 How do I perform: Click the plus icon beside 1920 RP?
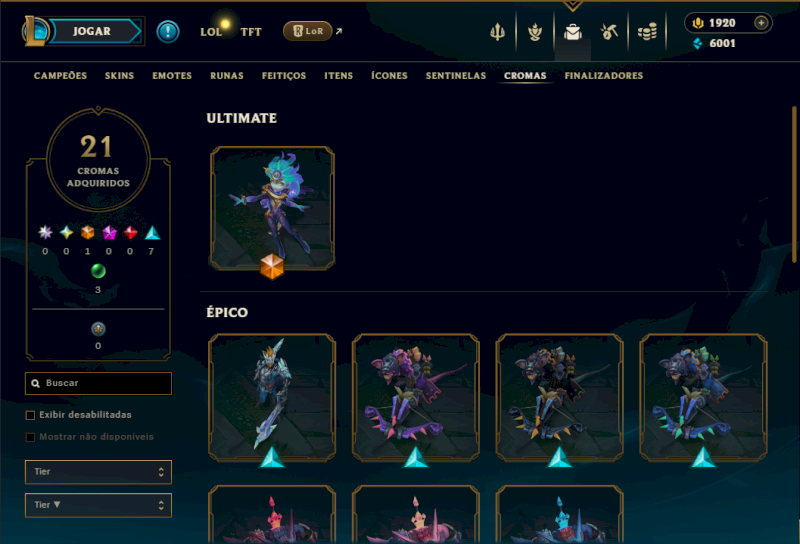pos(761,23)
